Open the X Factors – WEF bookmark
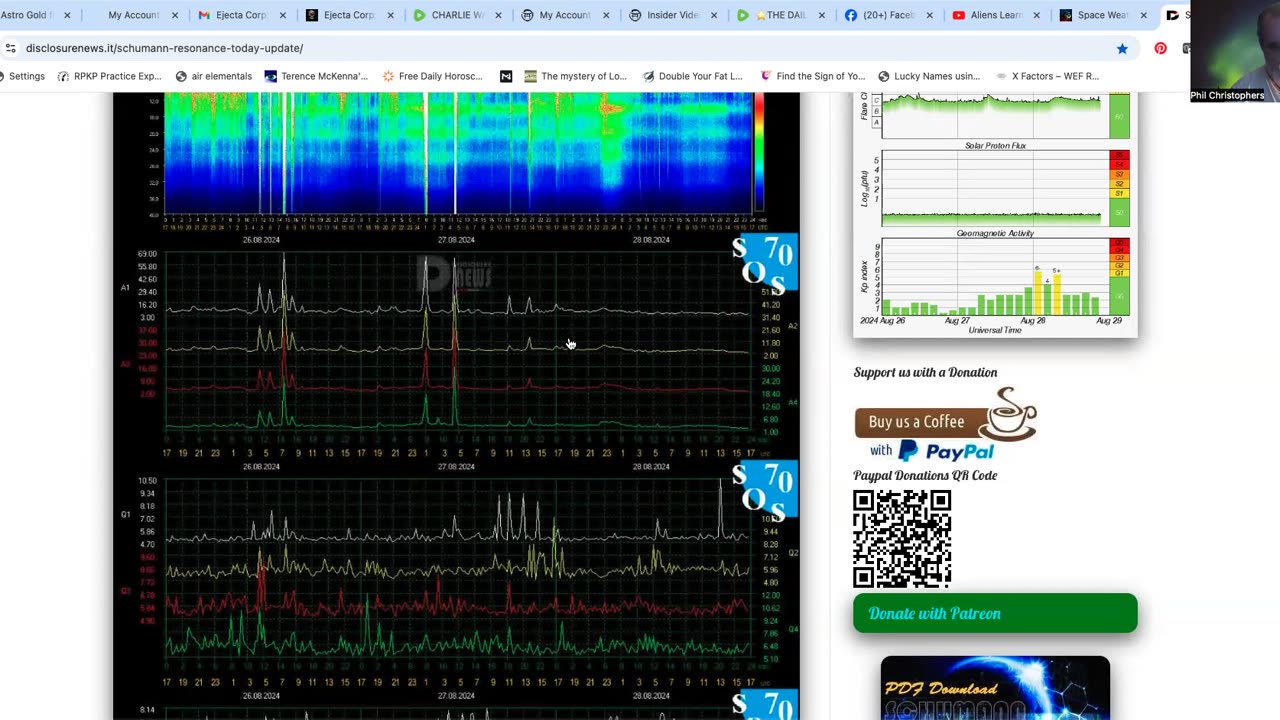The image size is (1280, 720). pyautogui.click(x=1046, y=76)
